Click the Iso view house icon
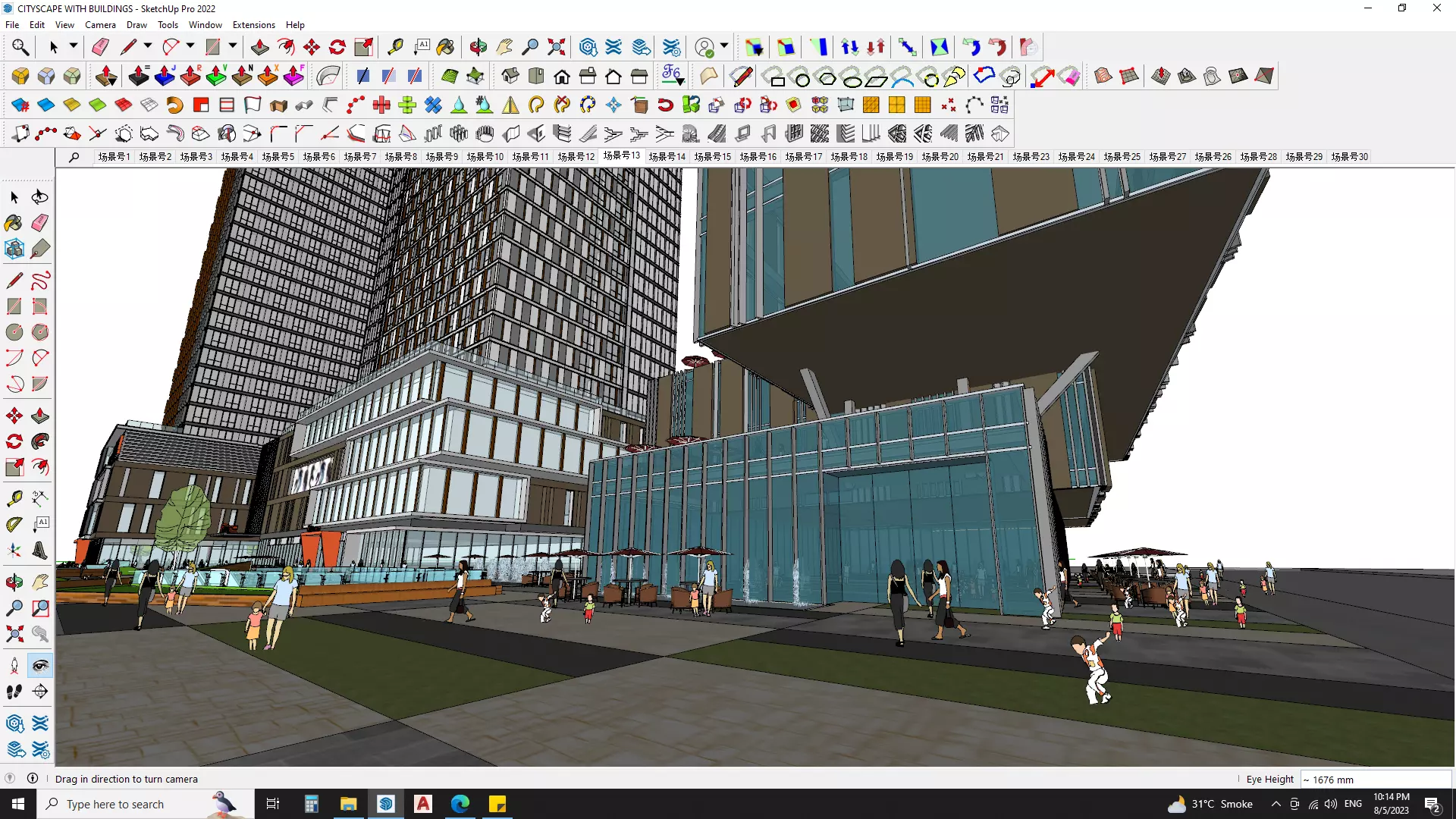The height and width of the screenshot is (819, 1456). pos(510,76)
